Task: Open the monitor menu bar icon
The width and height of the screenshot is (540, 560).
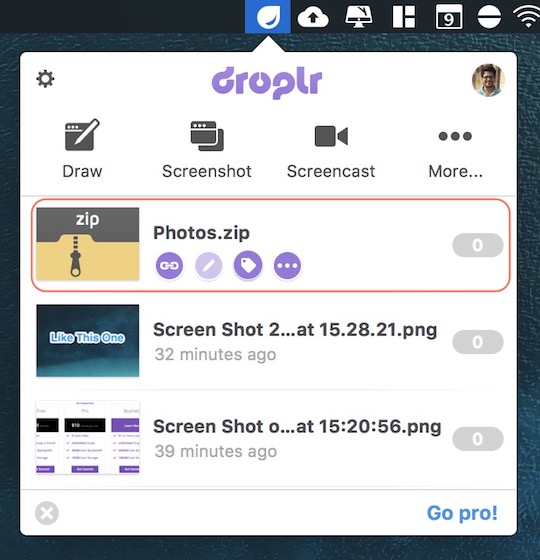Action: (x=359, y=16)
